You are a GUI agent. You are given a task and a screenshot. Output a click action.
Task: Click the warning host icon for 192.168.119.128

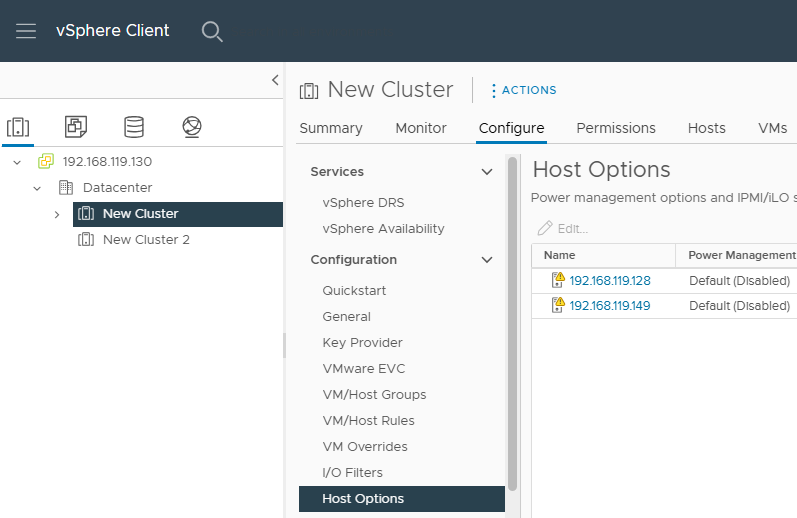click(558, 280)
